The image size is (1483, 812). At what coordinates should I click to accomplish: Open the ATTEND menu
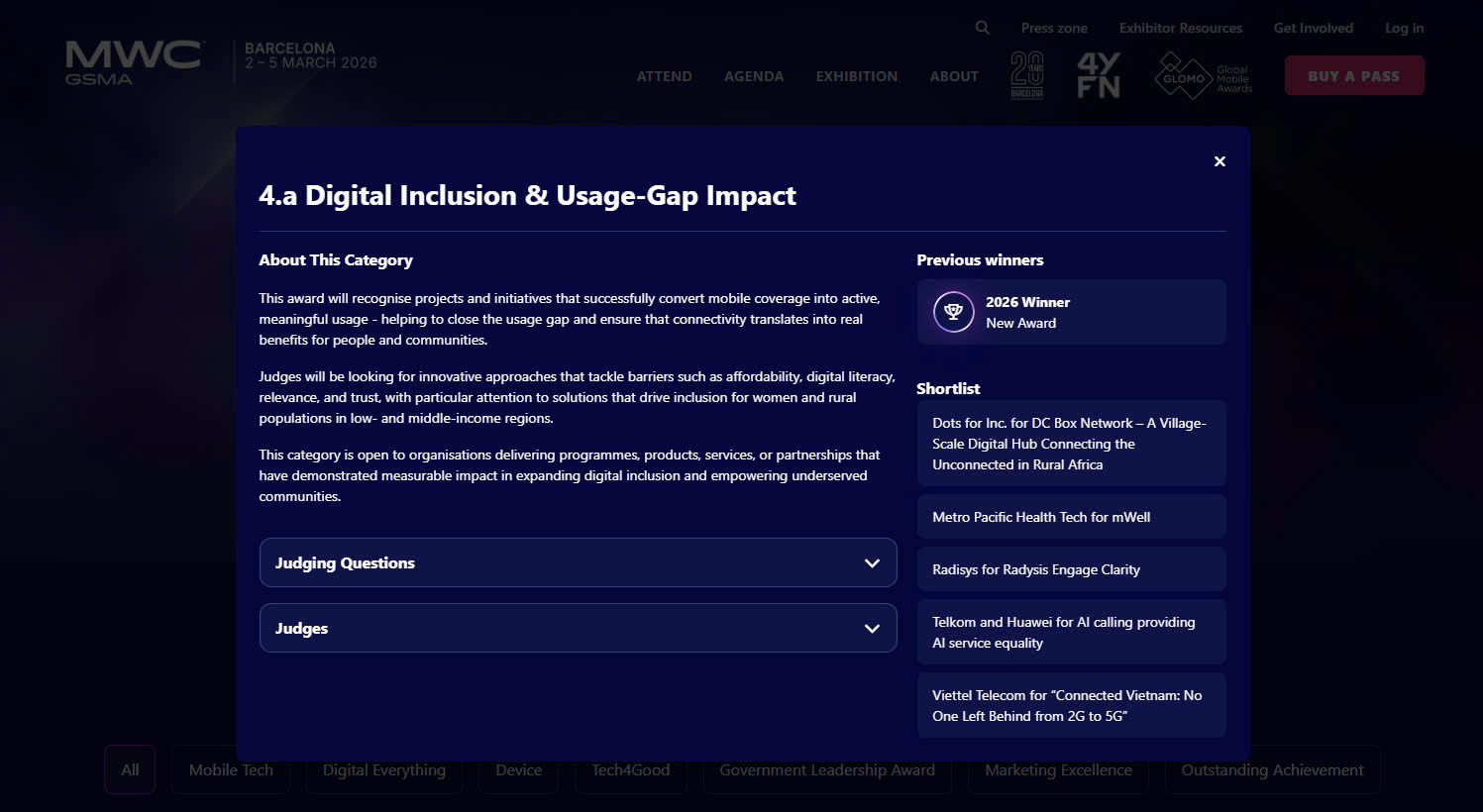664,76
